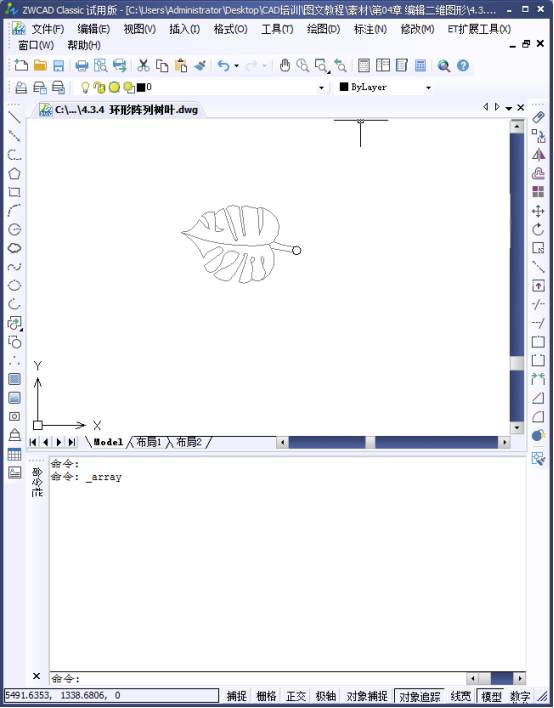Click the Open file folder icon
554x708 pixels.
(x=40, y=65)
